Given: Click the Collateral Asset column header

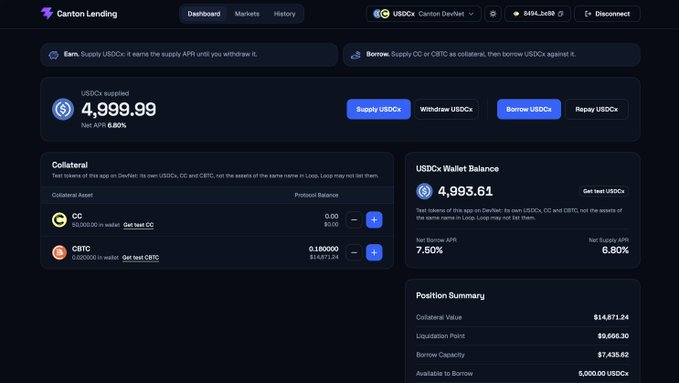Looking at the screenshot, I should click(x=72, y=195).
